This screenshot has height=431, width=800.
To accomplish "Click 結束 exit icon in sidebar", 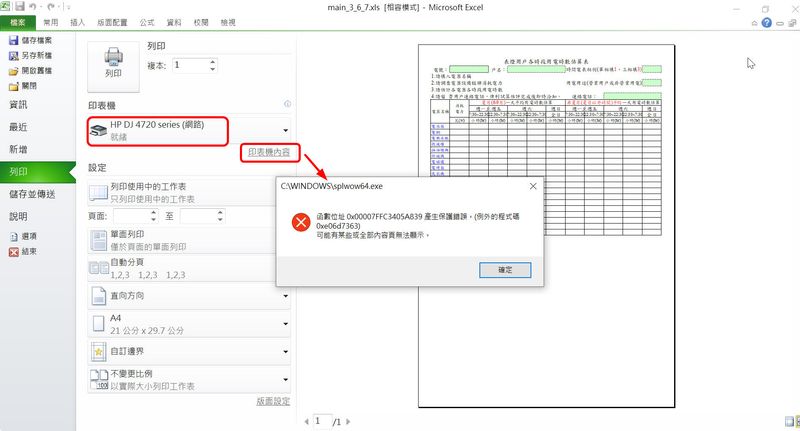I will [x=13, y=251].
